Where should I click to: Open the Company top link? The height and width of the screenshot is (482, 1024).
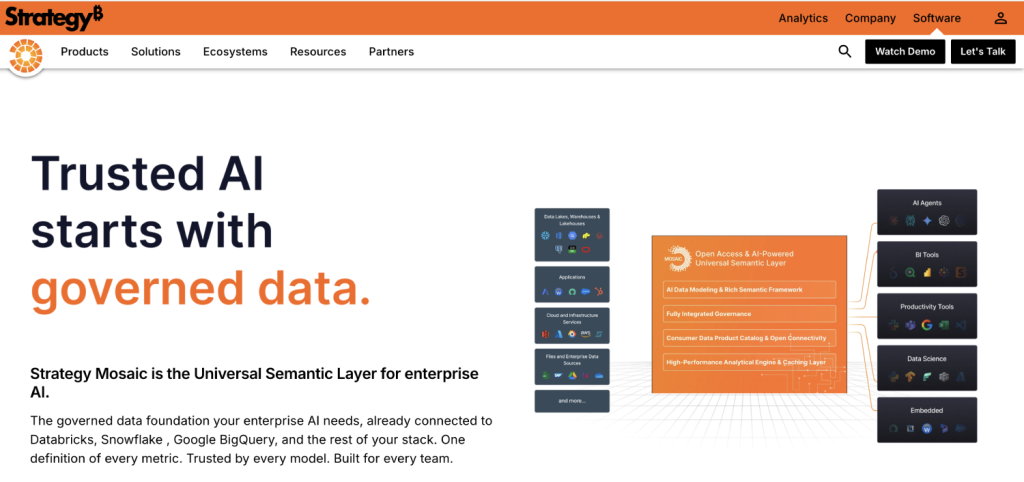pos(870,18)
